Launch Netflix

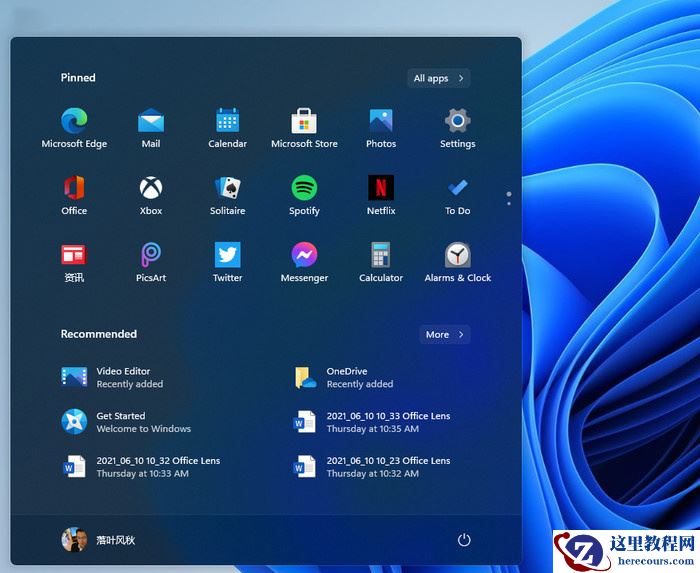pos(381,195)
